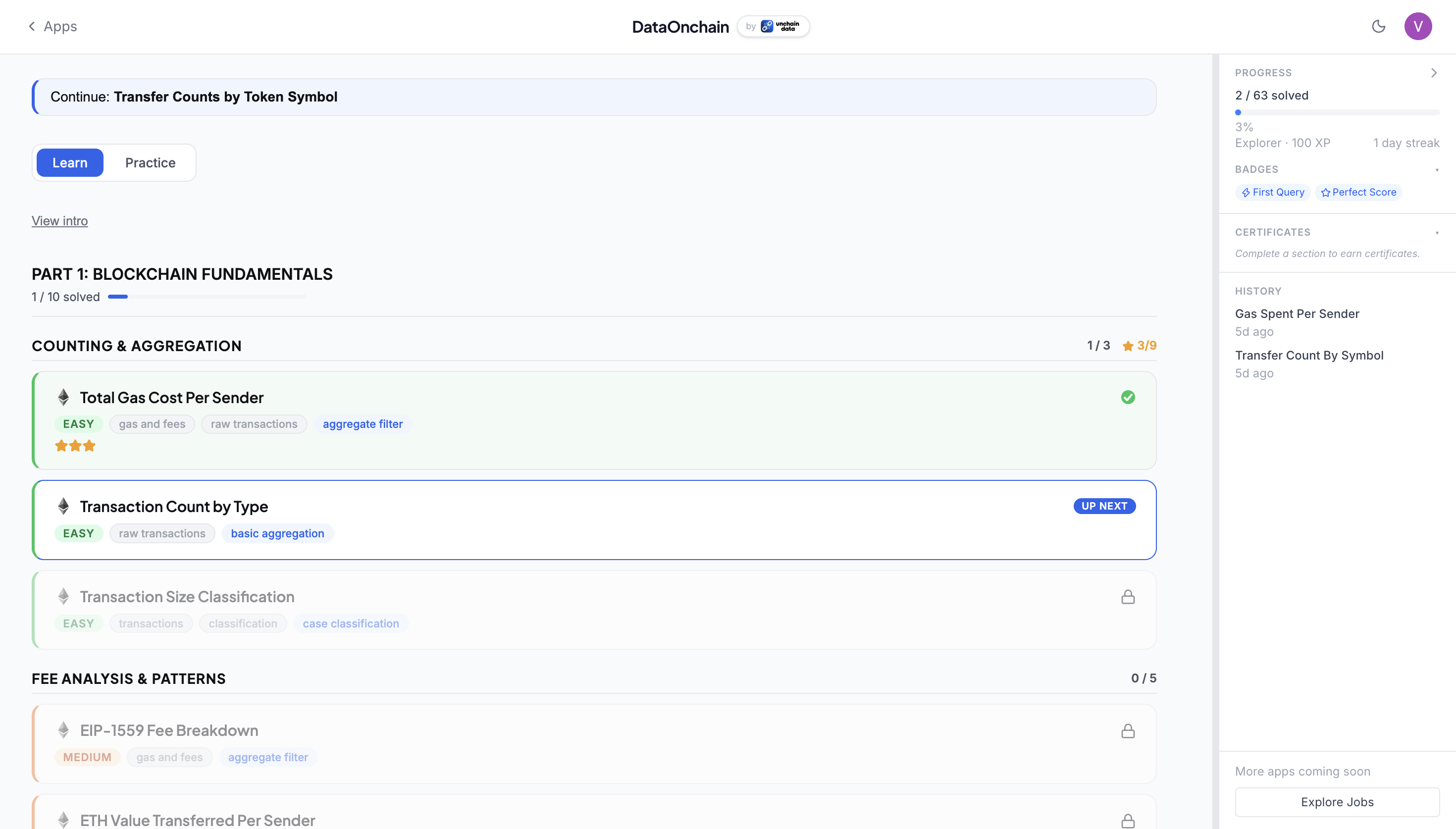Click lock icon on Transaction Size Classification
1456x829 pixels.
pos(1128,597)
